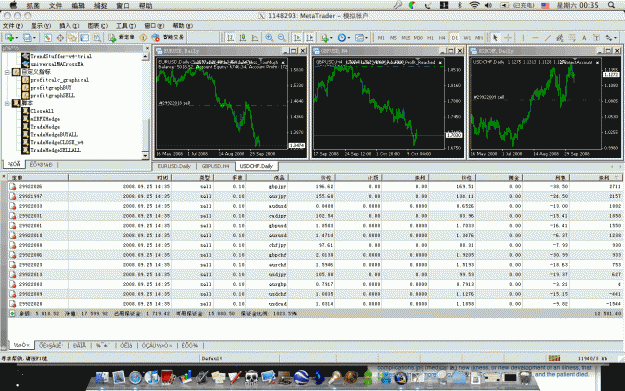Switch chart to line chart style
Viewport: 625px width, 391px height.
255,37
